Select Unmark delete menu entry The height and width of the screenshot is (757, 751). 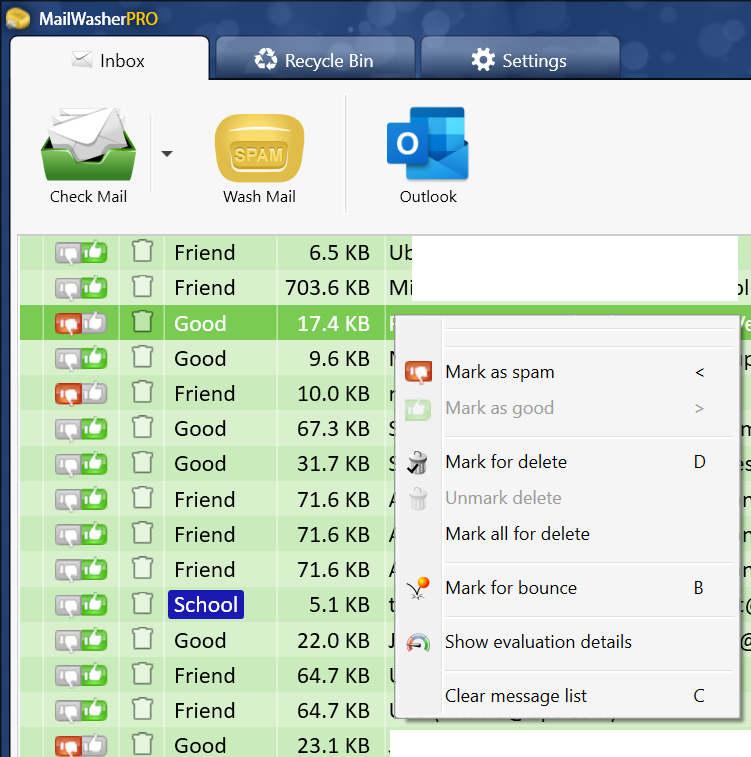568,498
